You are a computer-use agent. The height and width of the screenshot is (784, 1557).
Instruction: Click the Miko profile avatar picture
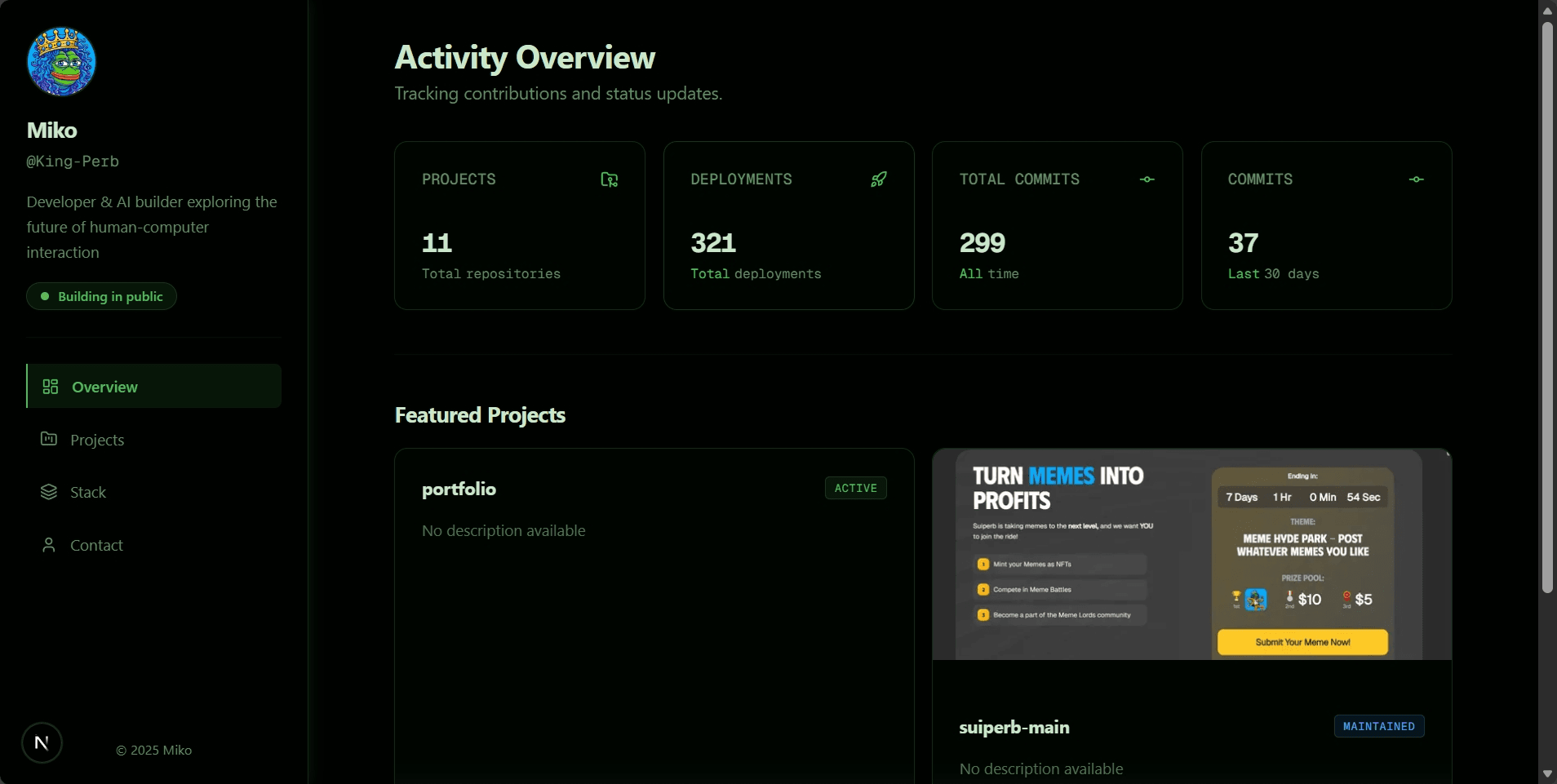pos(61,61)
